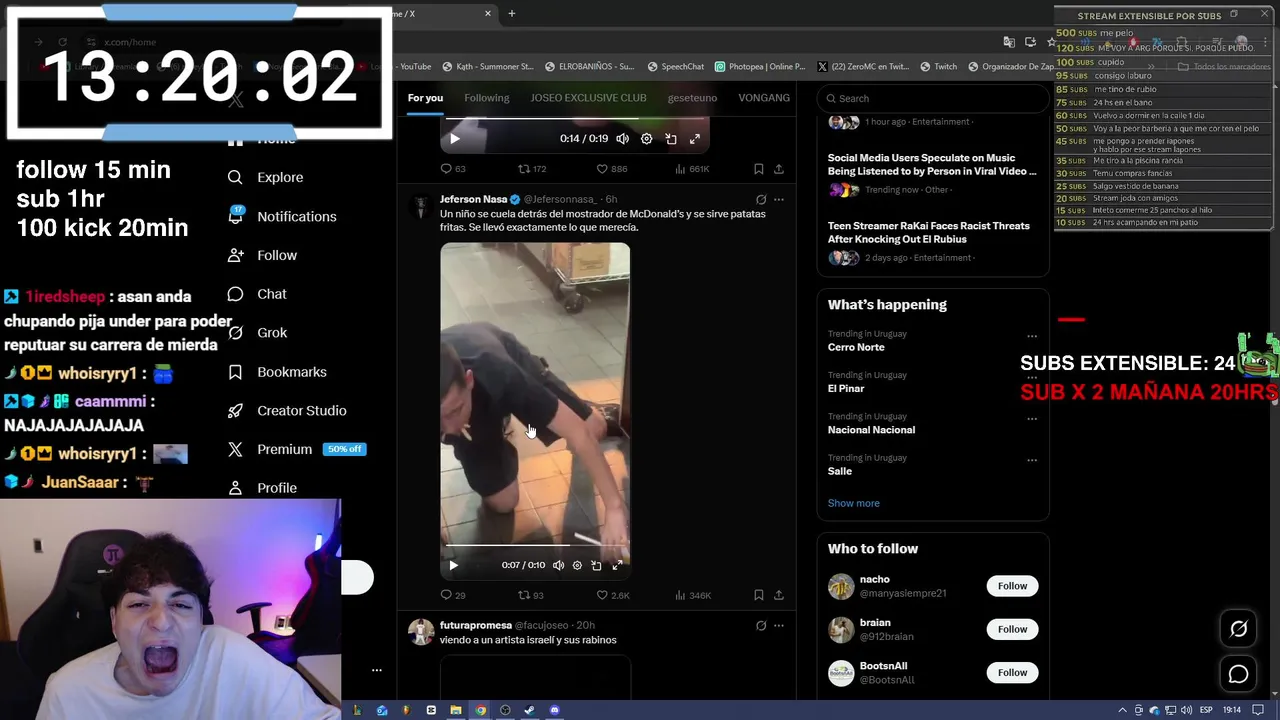This screenshot has height=720, width=1280.
Task: Open Creator Studio in the sidebar
Action: (x=287, y=410)
